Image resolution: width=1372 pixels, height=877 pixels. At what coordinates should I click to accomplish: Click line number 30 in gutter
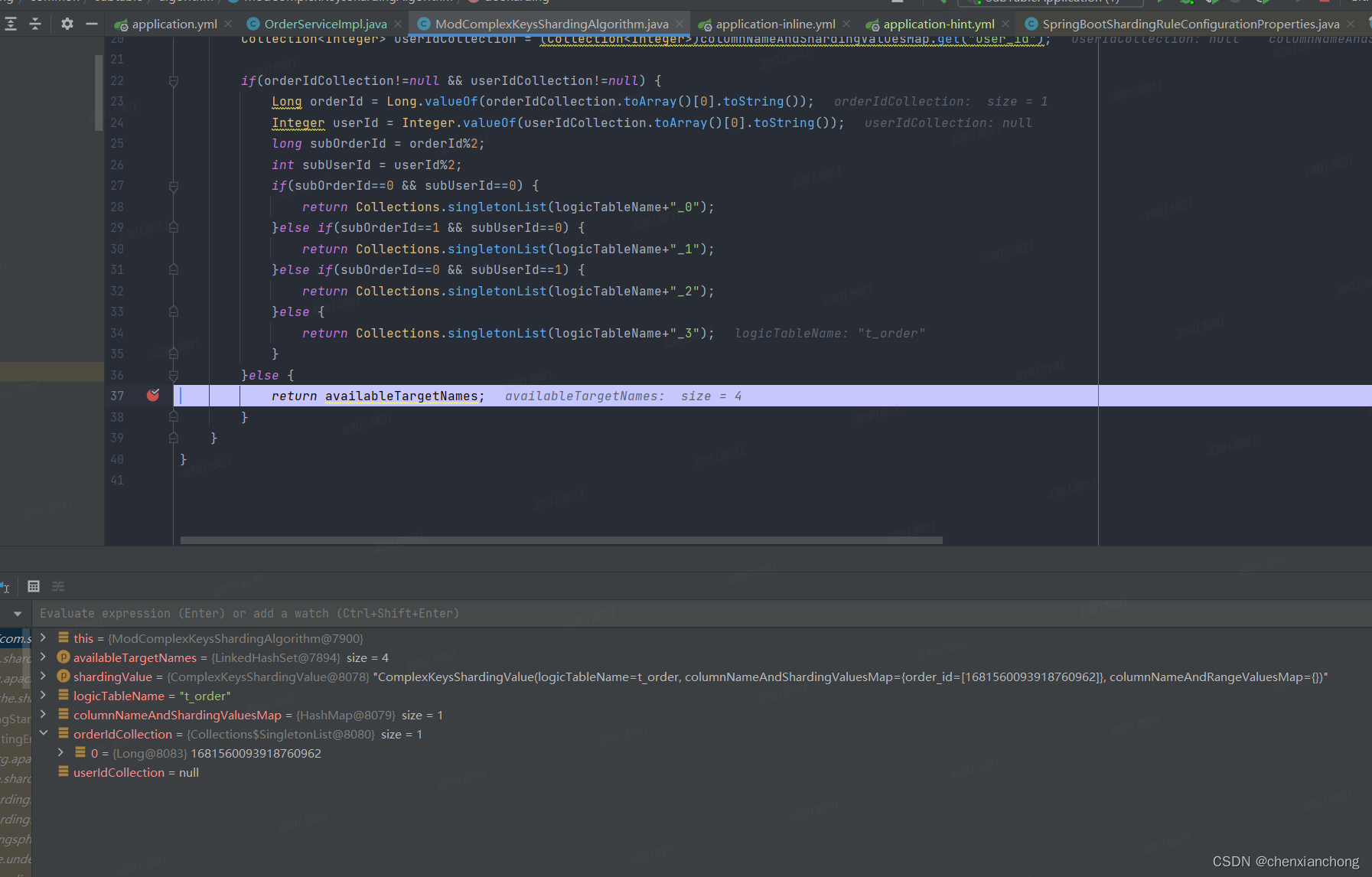click(x=116, y=249)
